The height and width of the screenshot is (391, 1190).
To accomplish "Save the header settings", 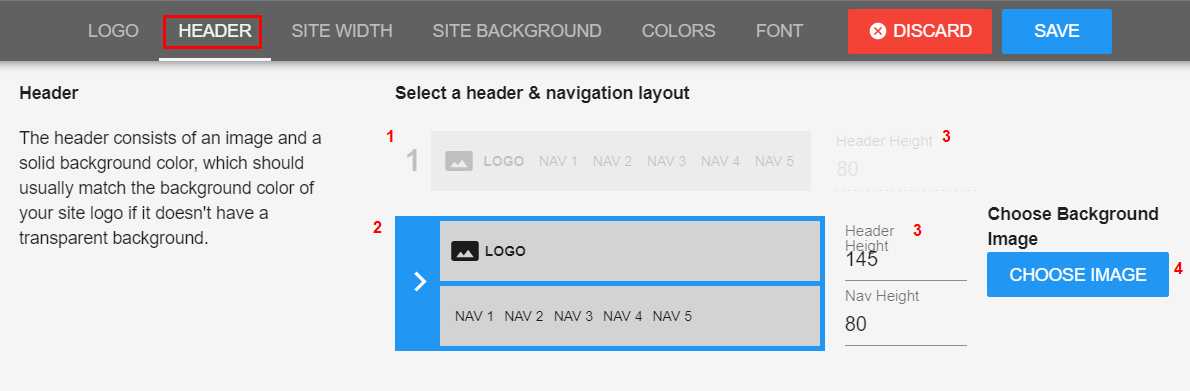I will (x=1056, y=31).
